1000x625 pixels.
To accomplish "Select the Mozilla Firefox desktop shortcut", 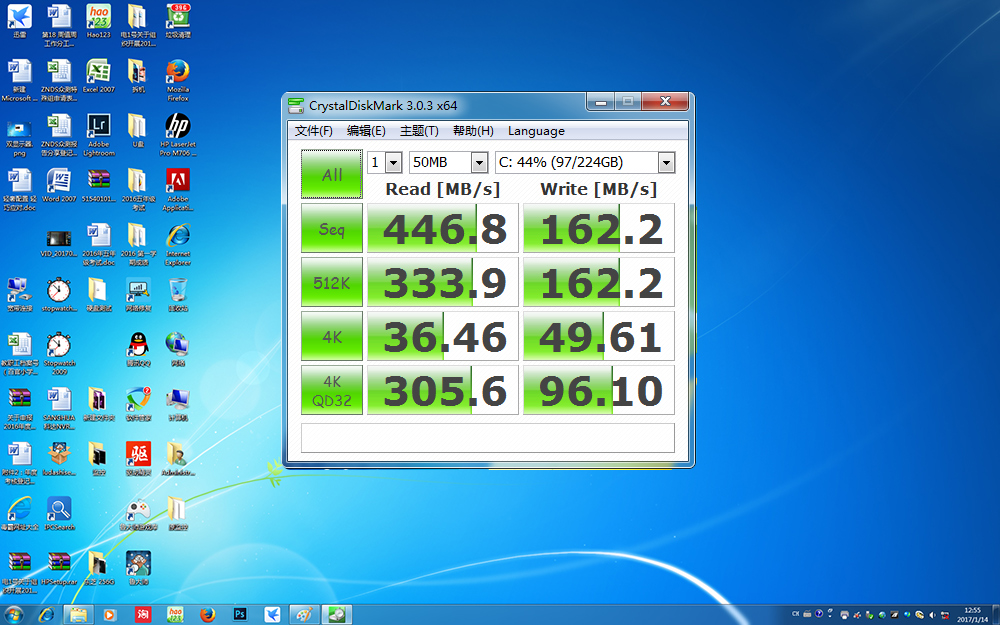I will (x=178, y=72).
